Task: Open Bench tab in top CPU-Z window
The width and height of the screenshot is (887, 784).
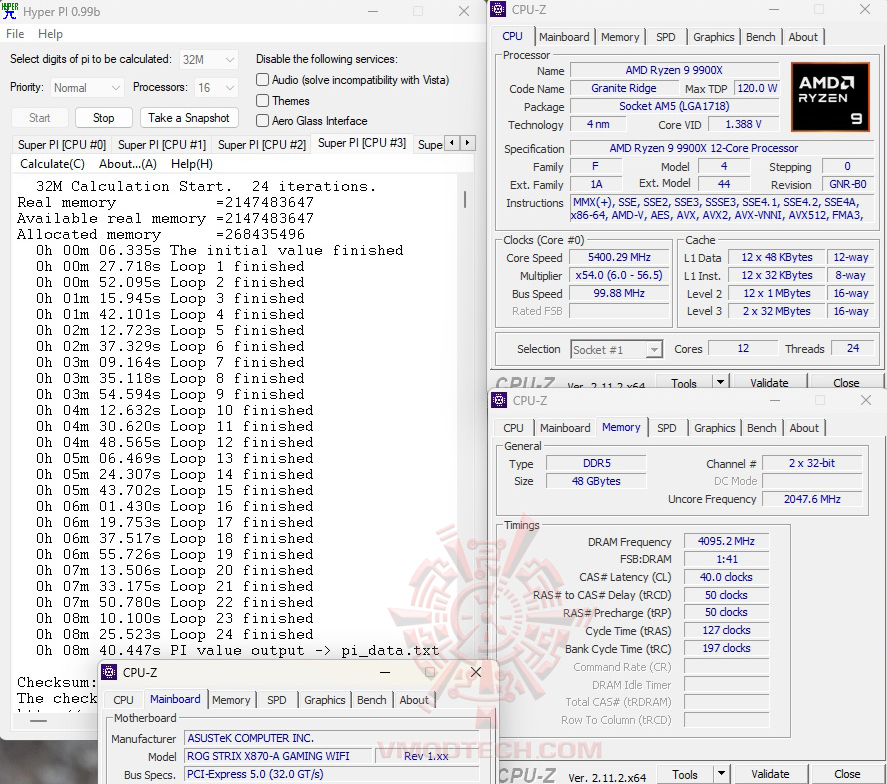Action: (760, 37)
